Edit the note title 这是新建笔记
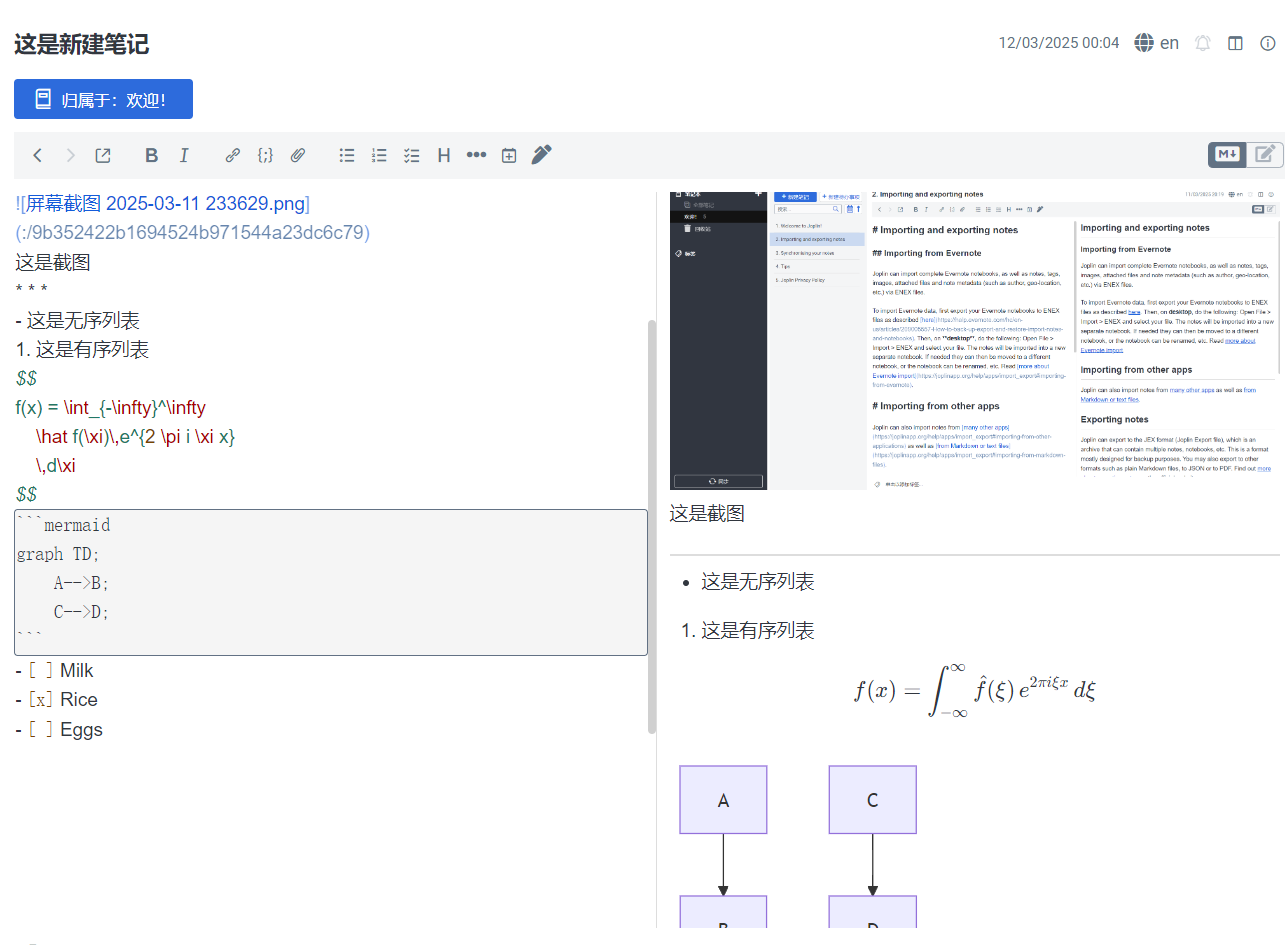 point(82,44)
